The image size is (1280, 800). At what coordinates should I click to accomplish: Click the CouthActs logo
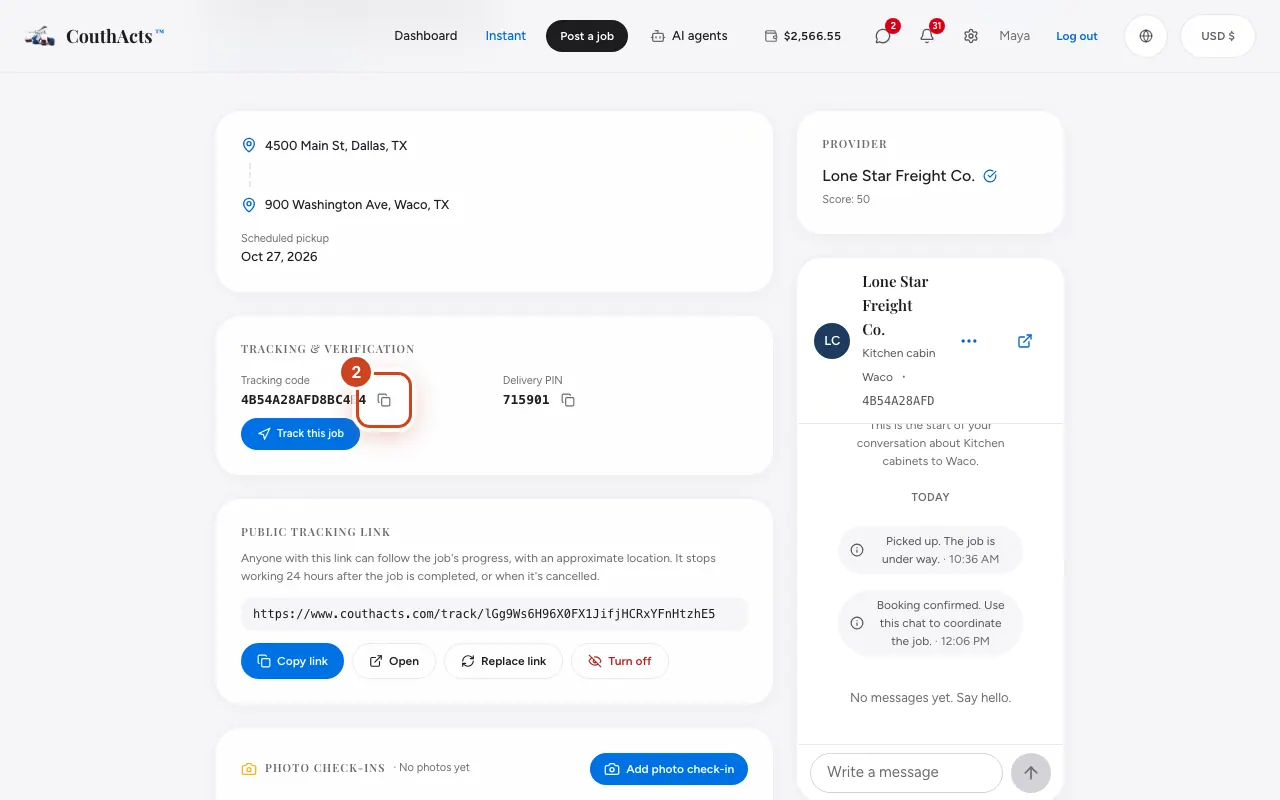(95, 36)
